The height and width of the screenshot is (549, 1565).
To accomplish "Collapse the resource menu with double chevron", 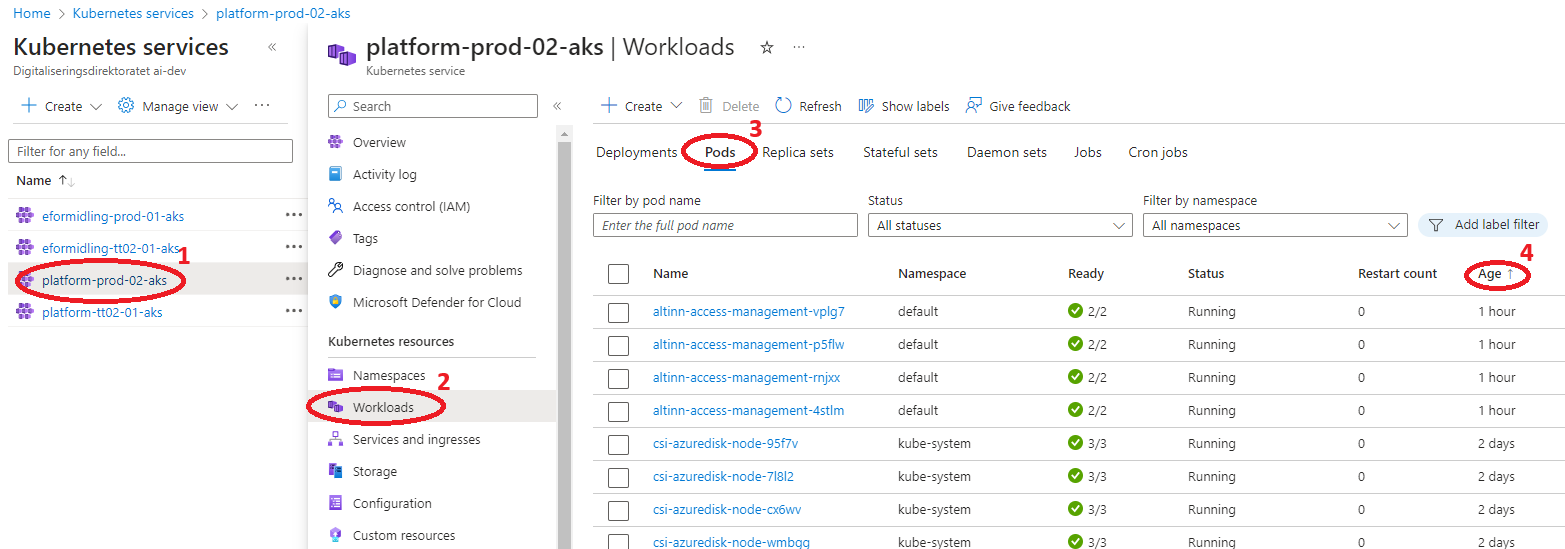I will pyautogui.click(x=557, y=106).
